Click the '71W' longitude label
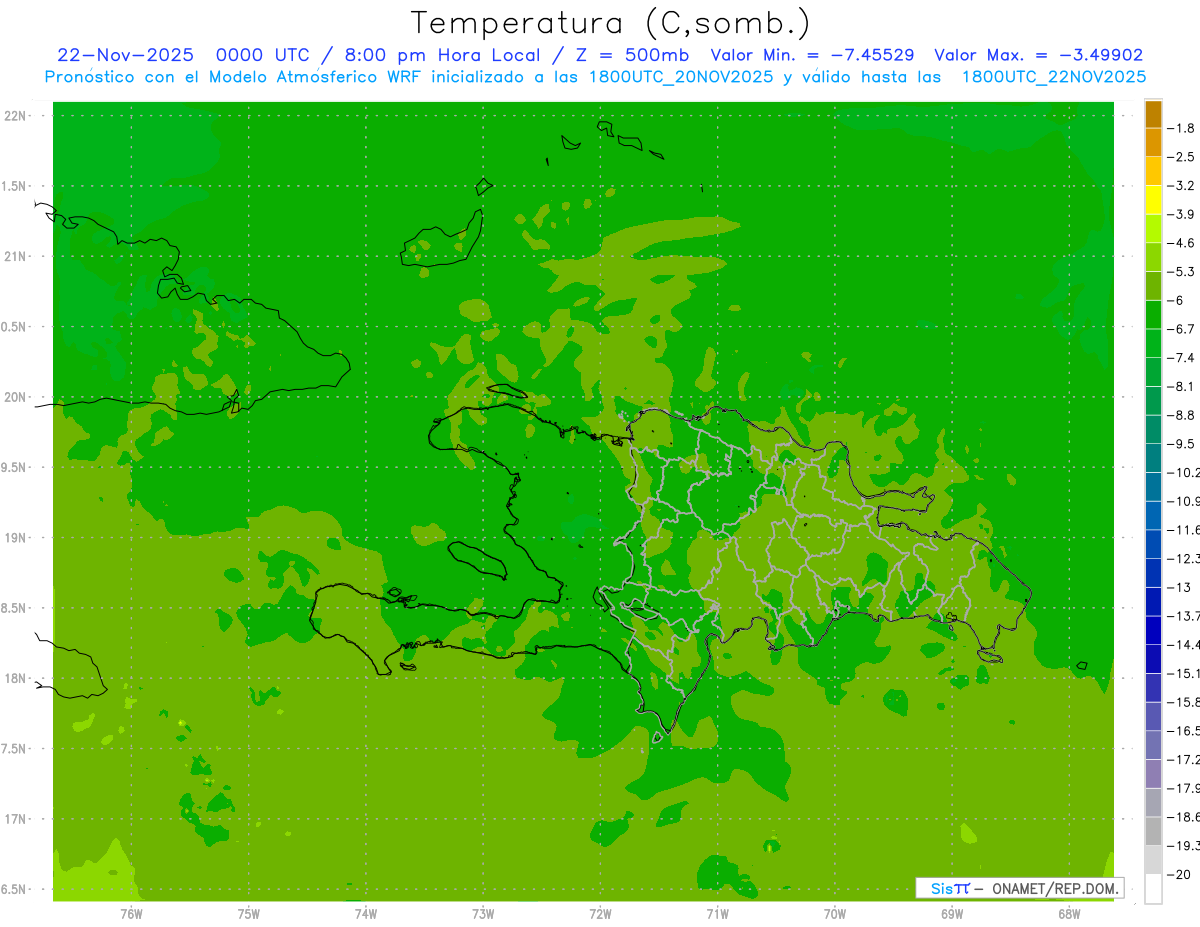 coord(717,913)
